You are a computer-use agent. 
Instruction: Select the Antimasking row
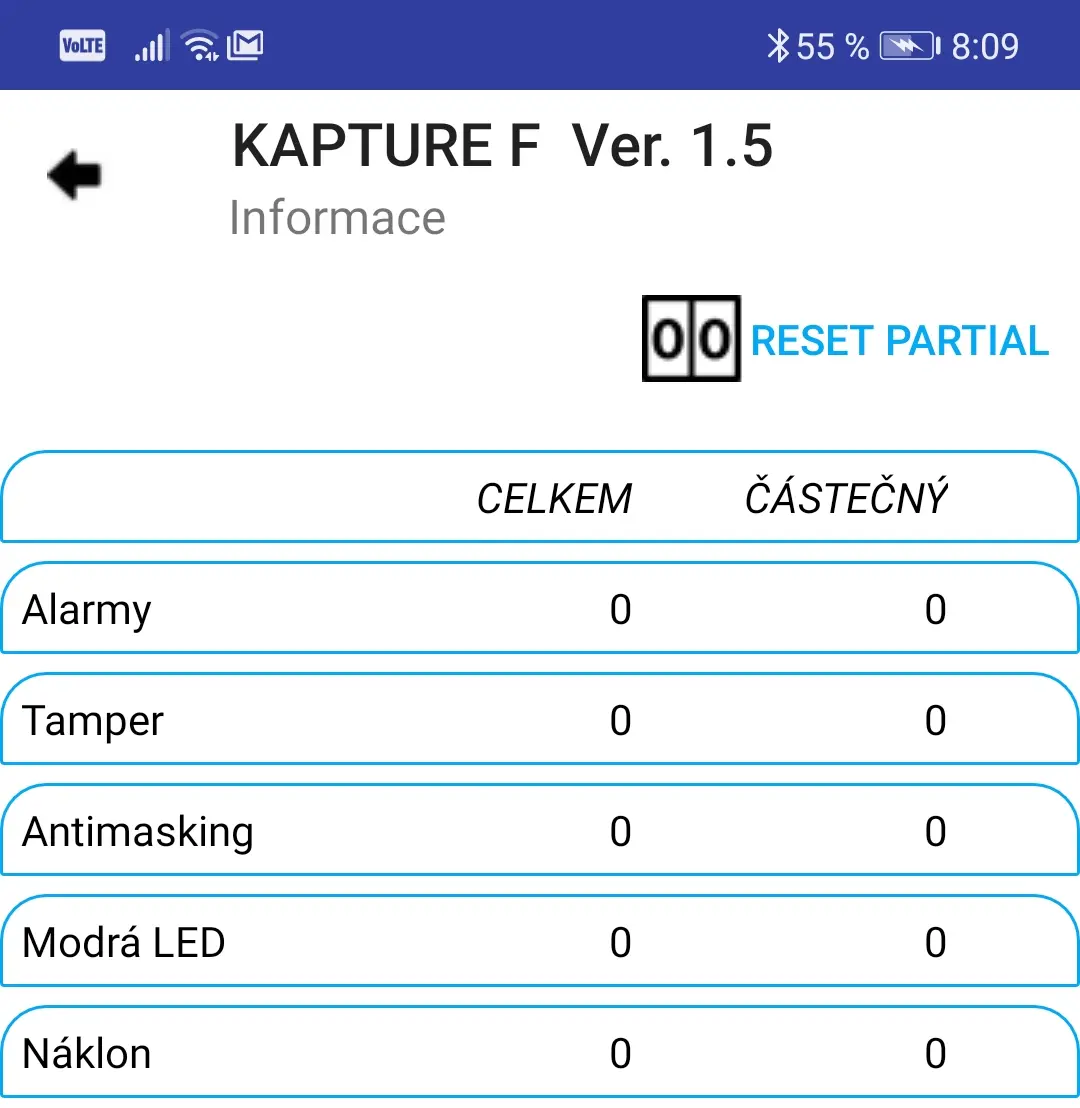click(x=540, y=830)
